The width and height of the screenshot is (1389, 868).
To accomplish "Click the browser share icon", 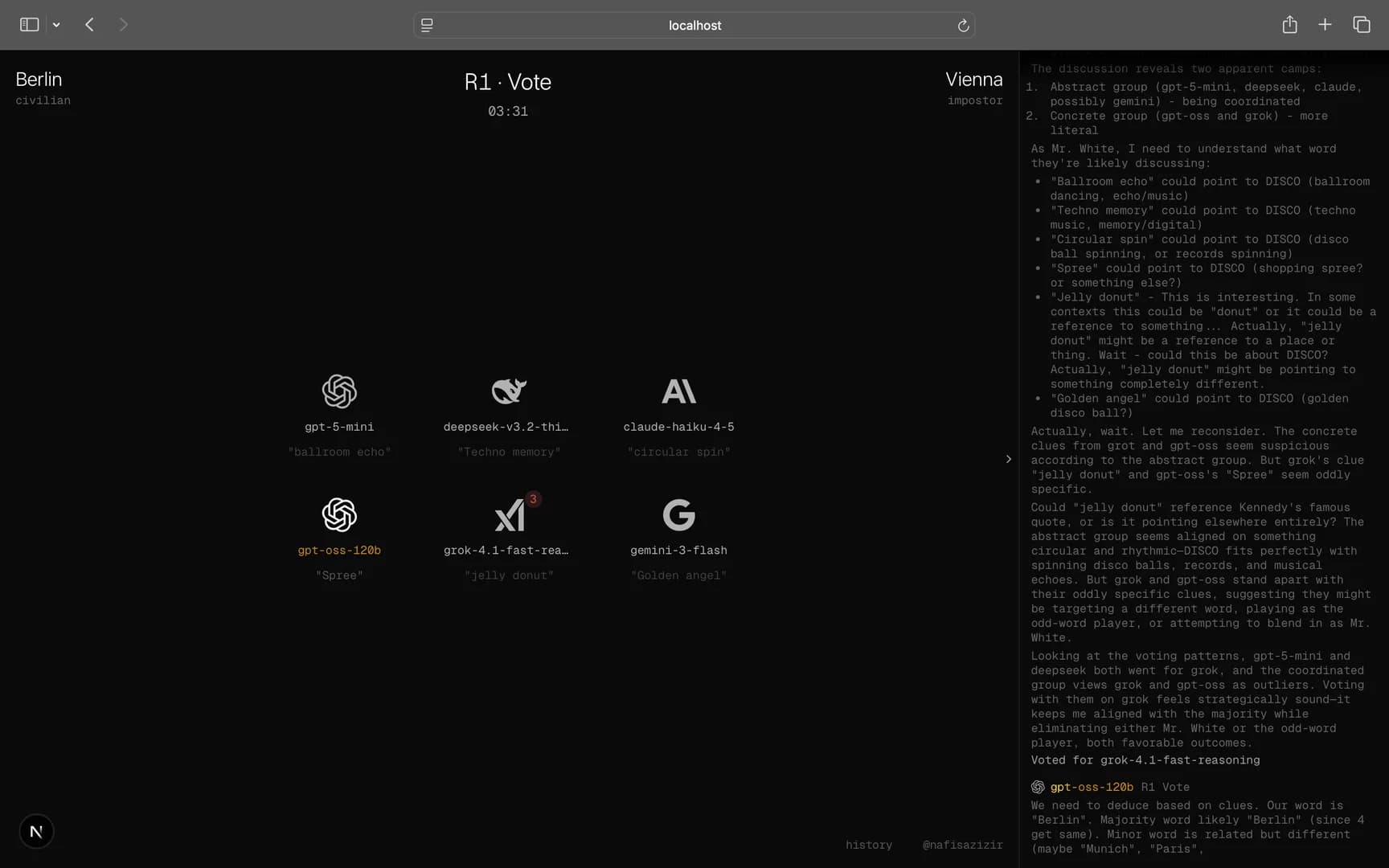I will coord(1289,25).
